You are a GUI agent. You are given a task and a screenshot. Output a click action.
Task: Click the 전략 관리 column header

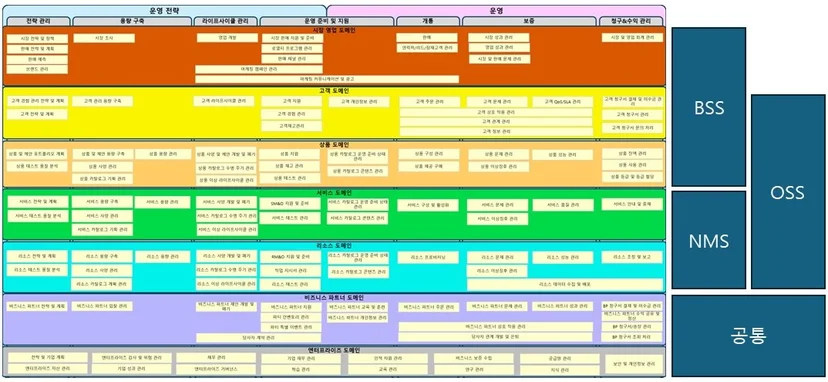pyautogui.click(x=38, y=21)
